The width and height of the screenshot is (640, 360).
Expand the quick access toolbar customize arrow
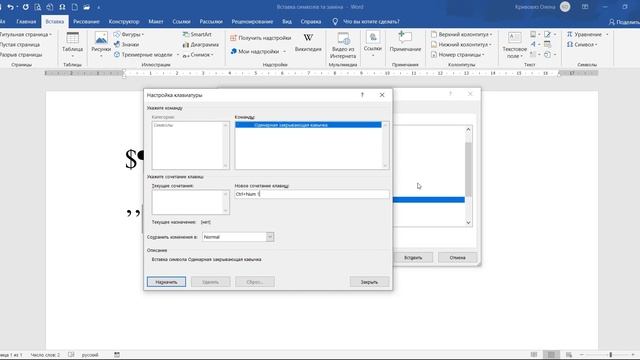point(98,8)
